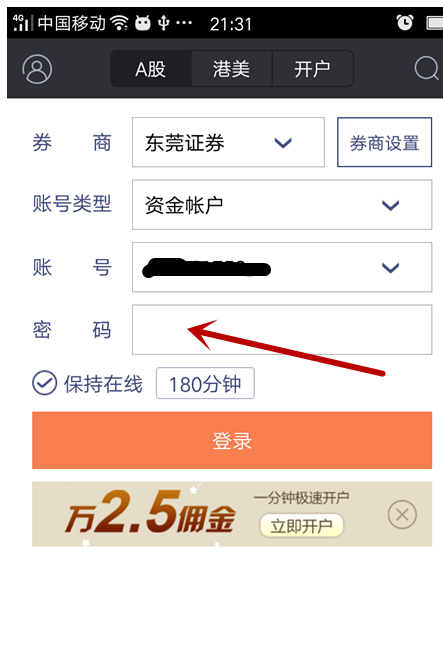Expand the 东莞证券 broker dropdown
443x649 pixels.
point(228,142)
